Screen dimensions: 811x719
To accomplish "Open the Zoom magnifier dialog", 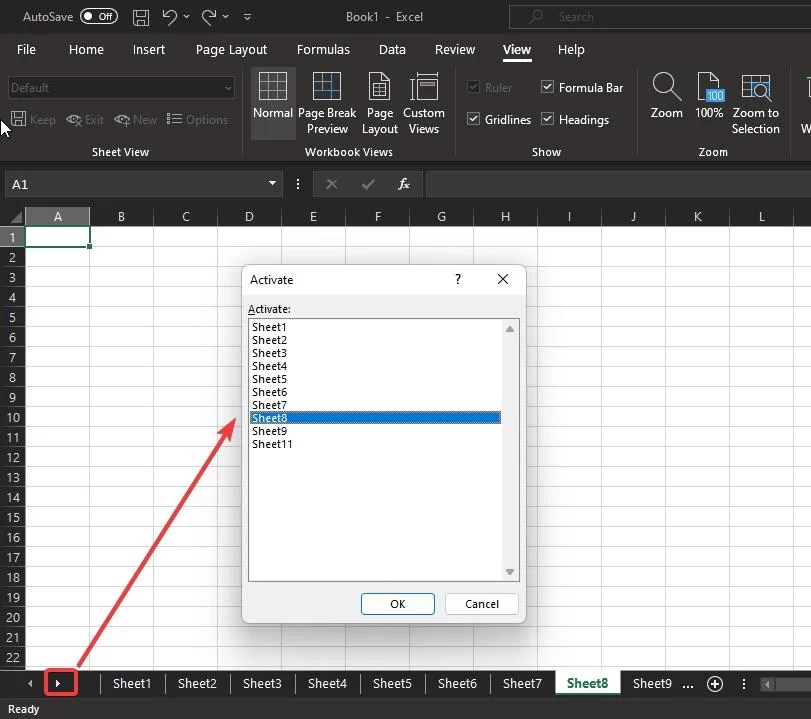I will tap(666, 96).
